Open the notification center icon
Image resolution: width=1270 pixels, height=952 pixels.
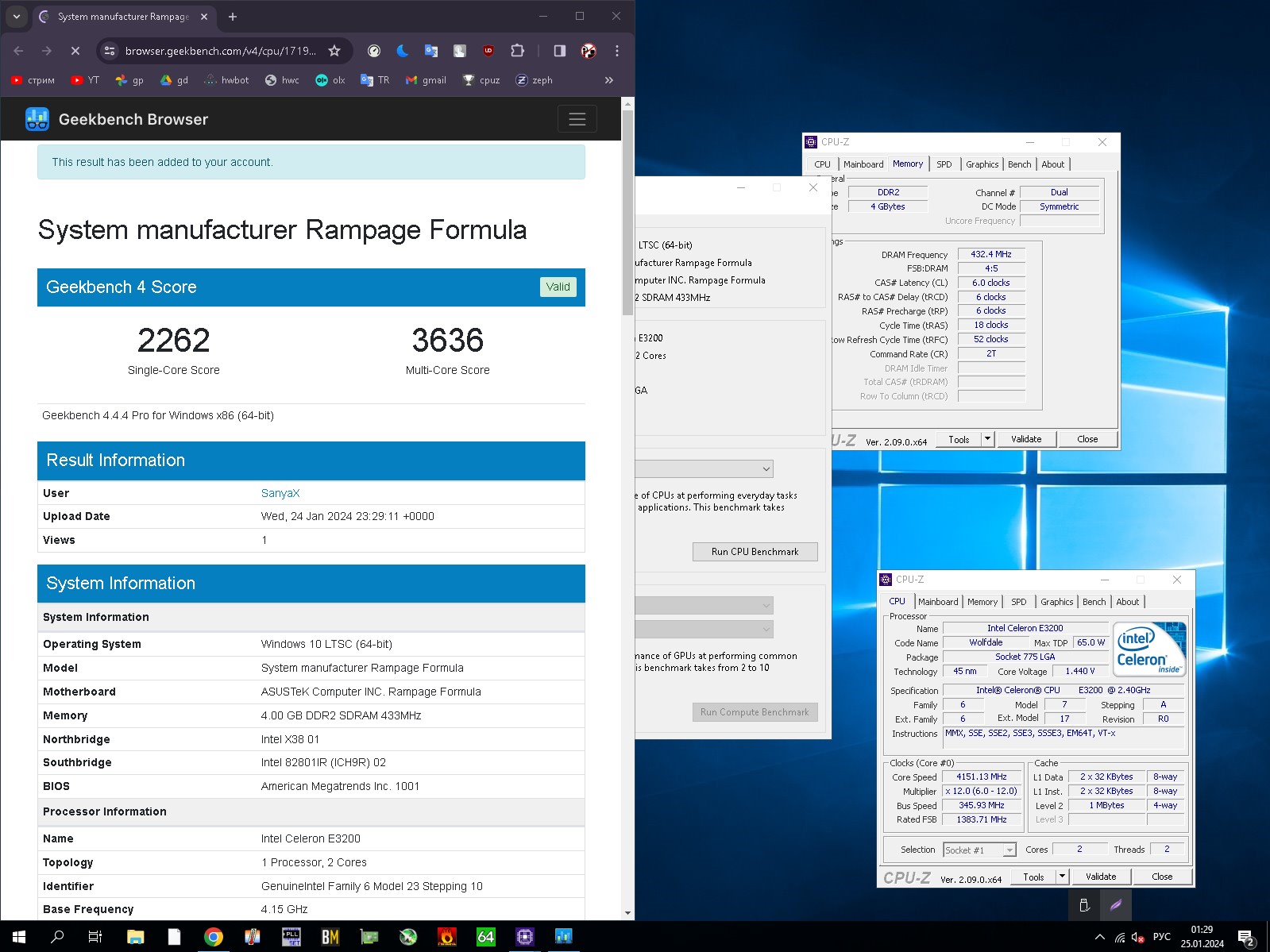click(x=1246, y=937)
